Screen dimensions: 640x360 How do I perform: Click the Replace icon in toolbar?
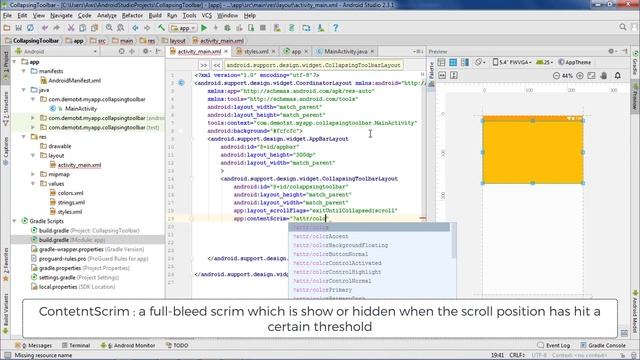tap(121, 28)
